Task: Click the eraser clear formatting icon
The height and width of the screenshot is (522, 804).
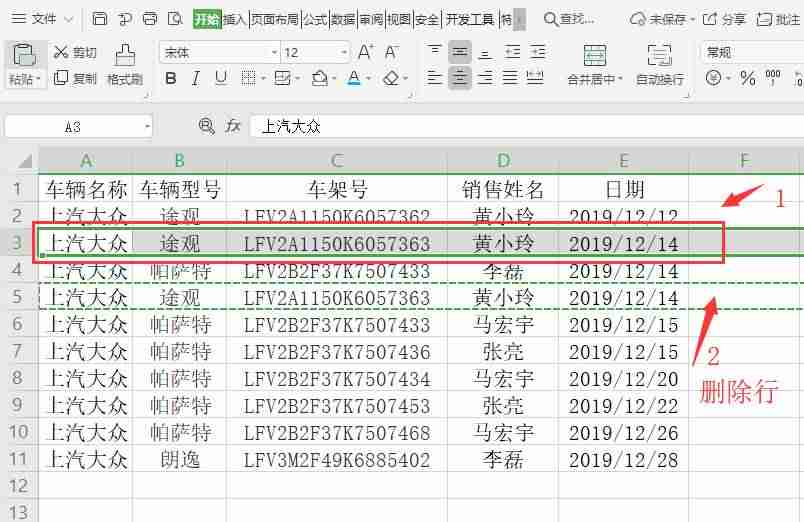Action: click(x=391, y=78)
